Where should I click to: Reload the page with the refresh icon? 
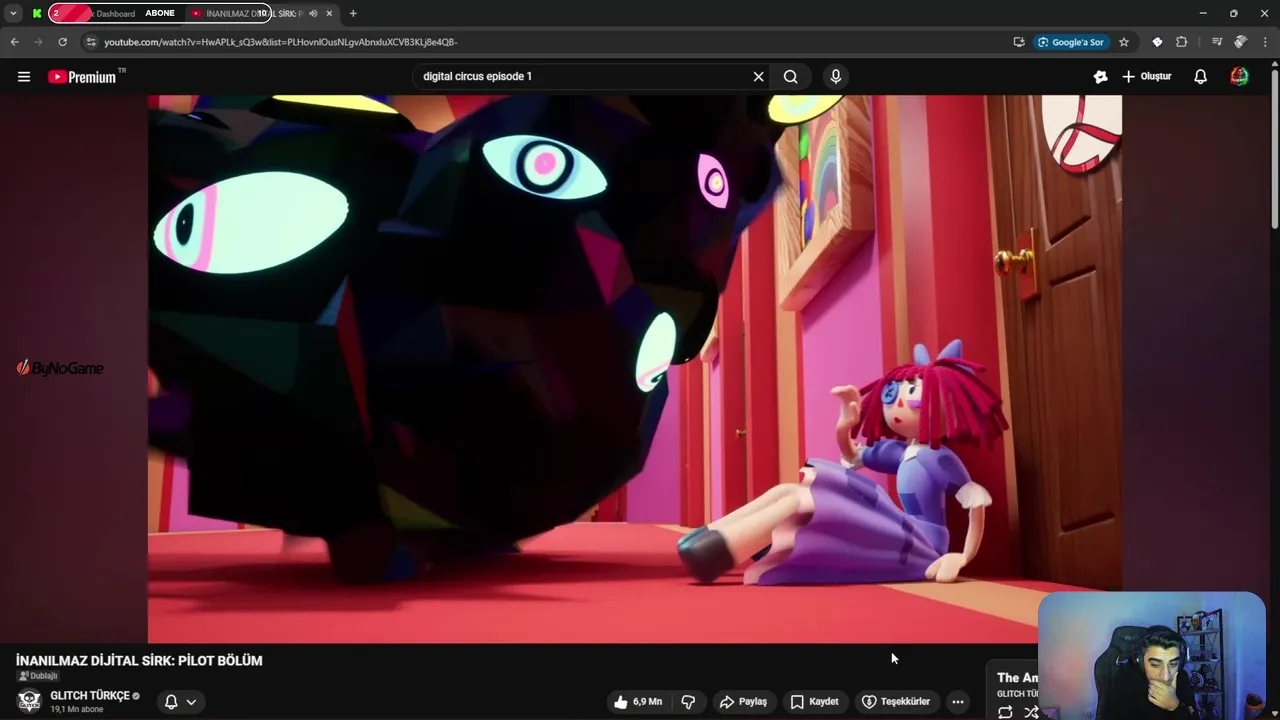click(62, 42)
